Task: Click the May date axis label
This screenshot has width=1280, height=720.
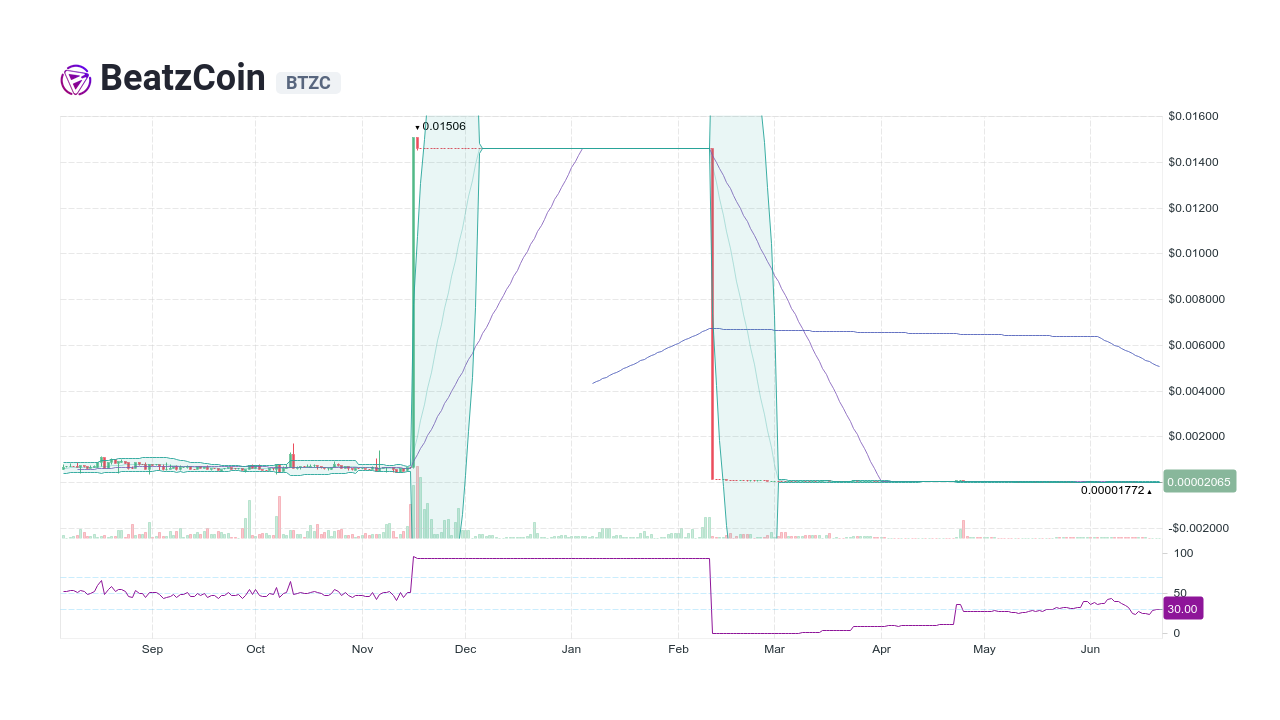Action: click(x=984, y=649)
